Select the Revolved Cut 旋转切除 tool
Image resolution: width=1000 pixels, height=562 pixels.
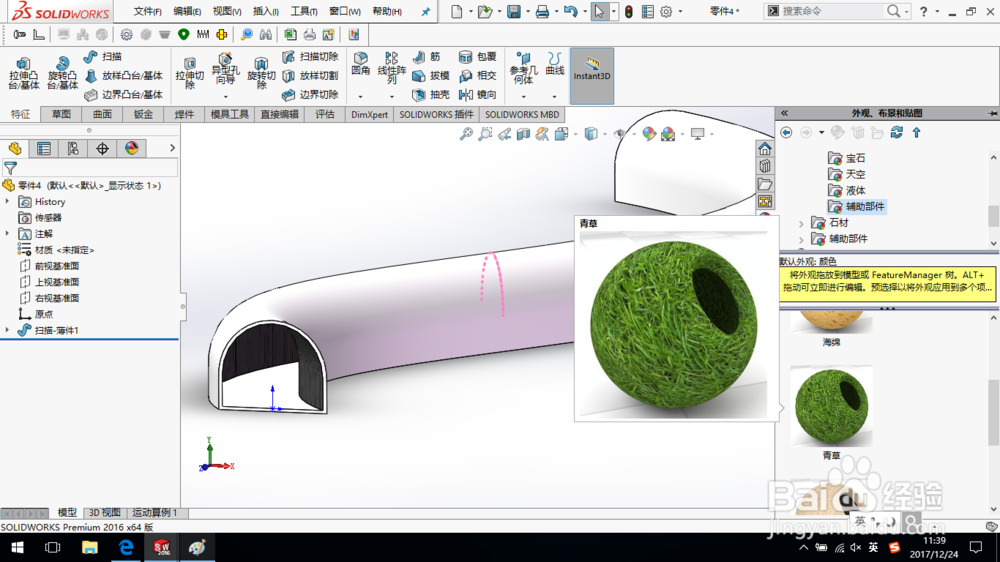click(x=261, y=73)
